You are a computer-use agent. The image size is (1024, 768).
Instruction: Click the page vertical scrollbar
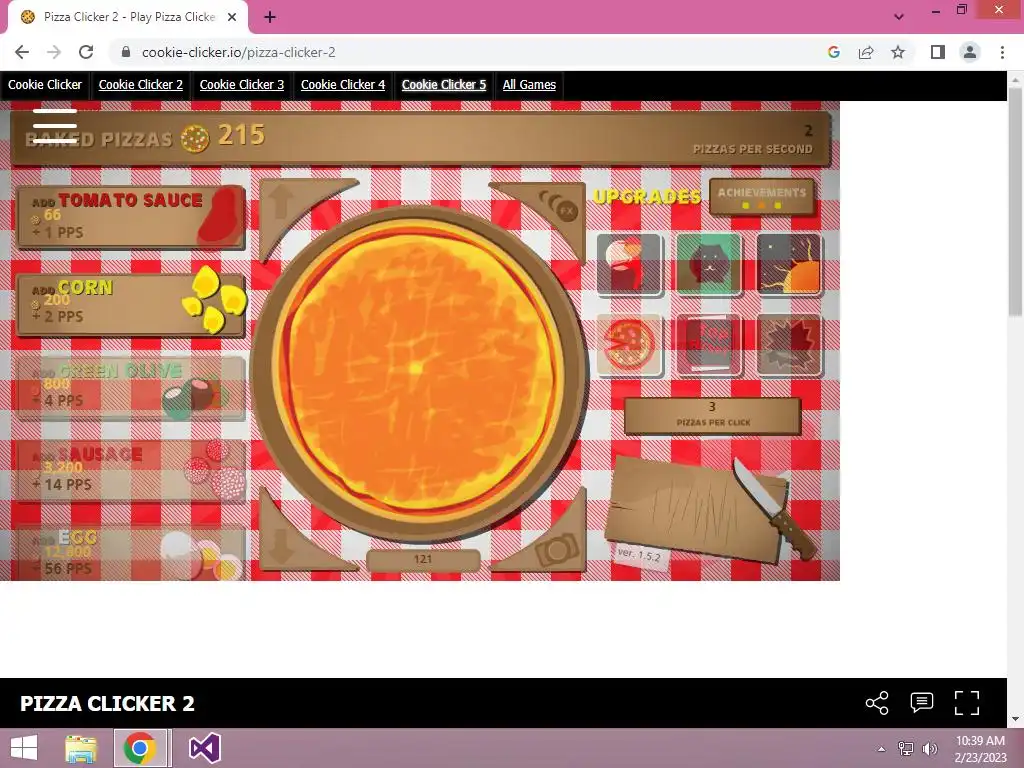(1015, 202)
